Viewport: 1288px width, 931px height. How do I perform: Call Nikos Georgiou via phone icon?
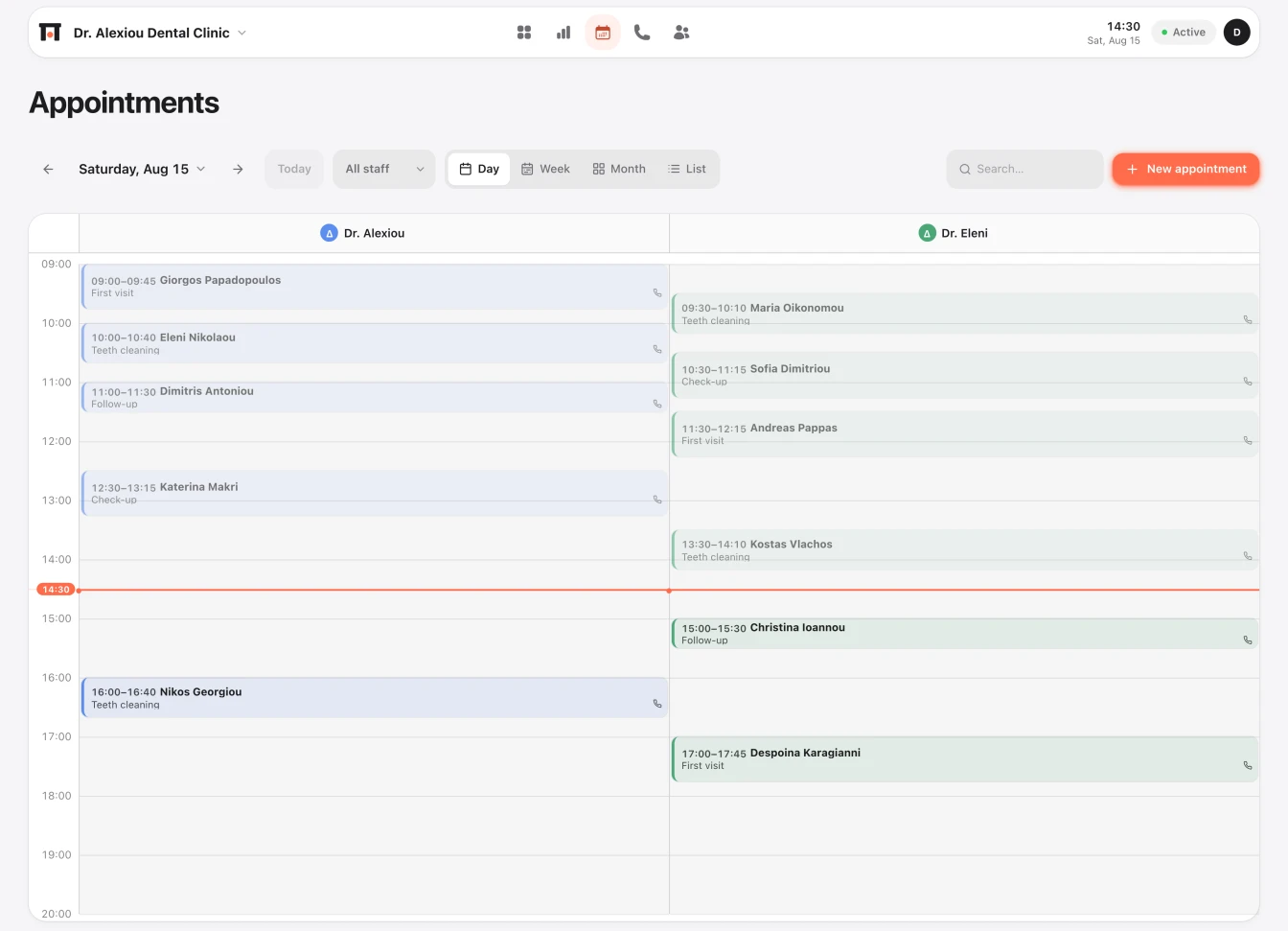tap(657, 704)
